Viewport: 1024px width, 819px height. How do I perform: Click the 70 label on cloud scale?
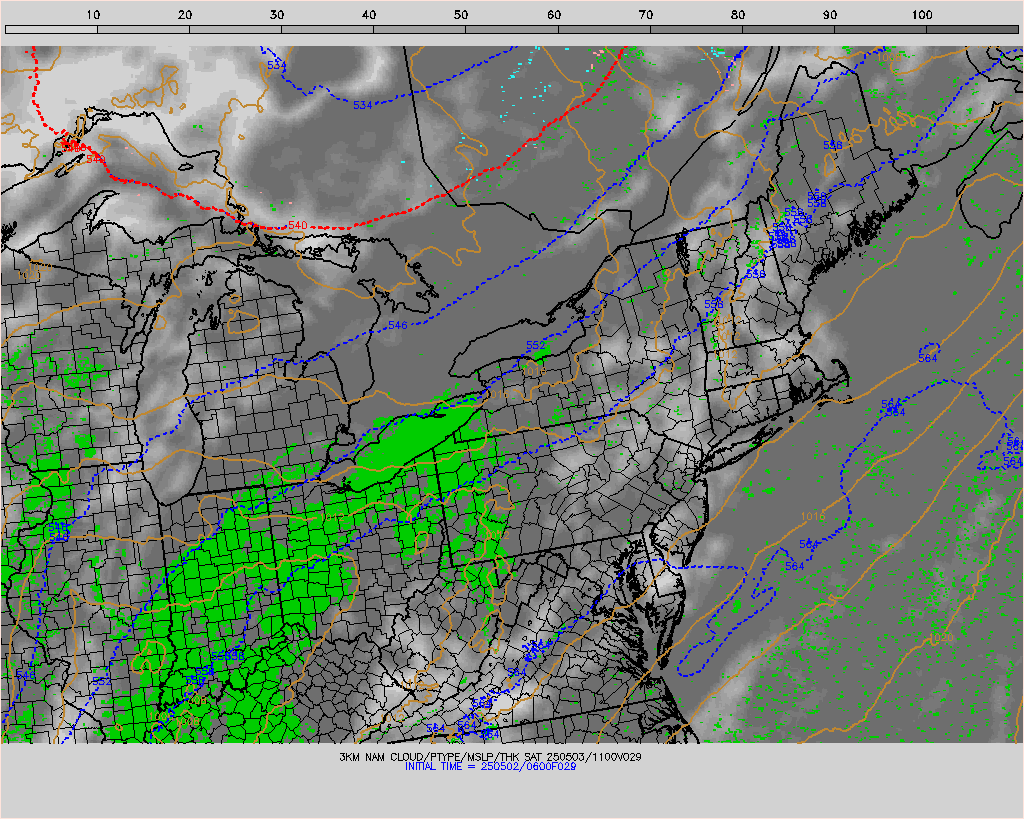(646, 14)
